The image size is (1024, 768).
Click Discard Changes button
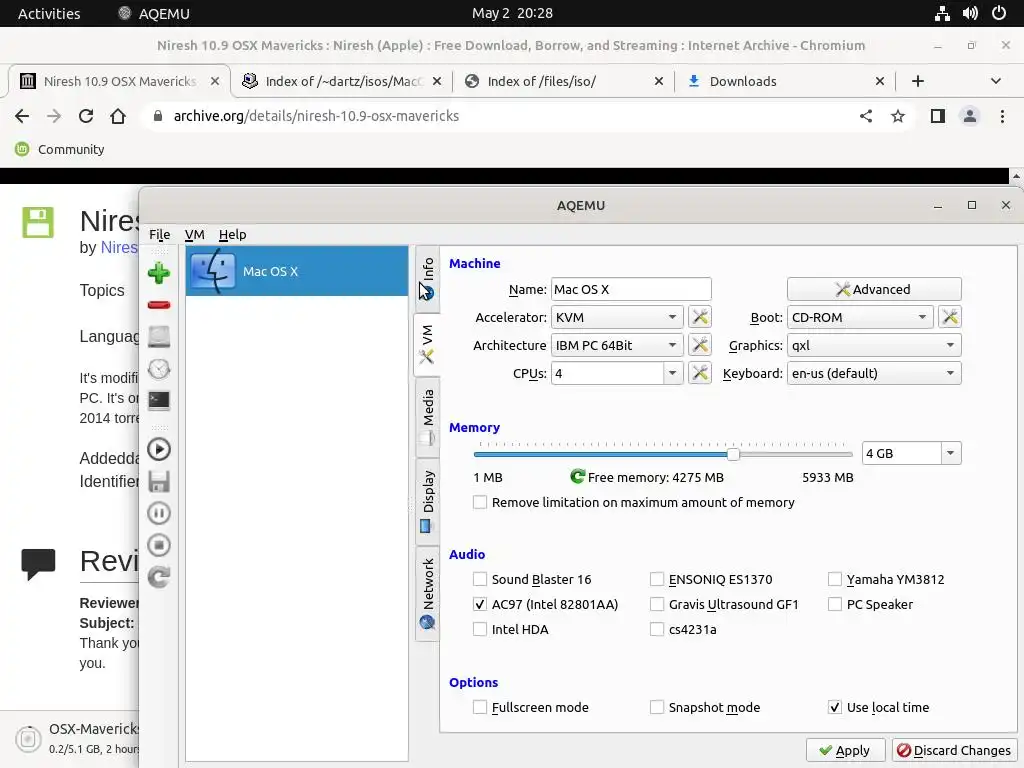954,750
